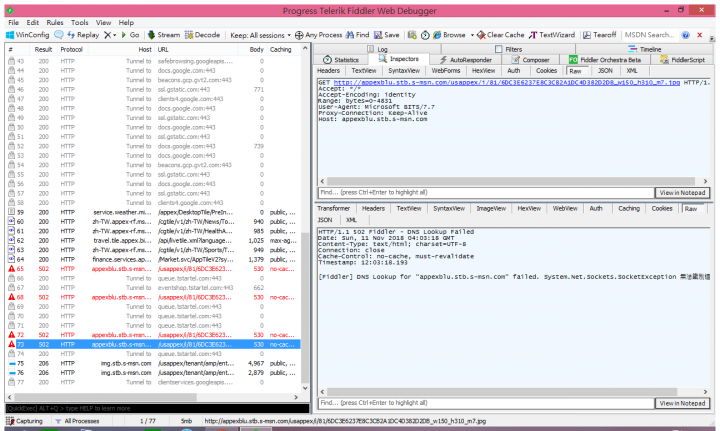Viewport: 720px width, 431px height.
Task: Open the TextWizard tool
Action: tap(552, 35)
